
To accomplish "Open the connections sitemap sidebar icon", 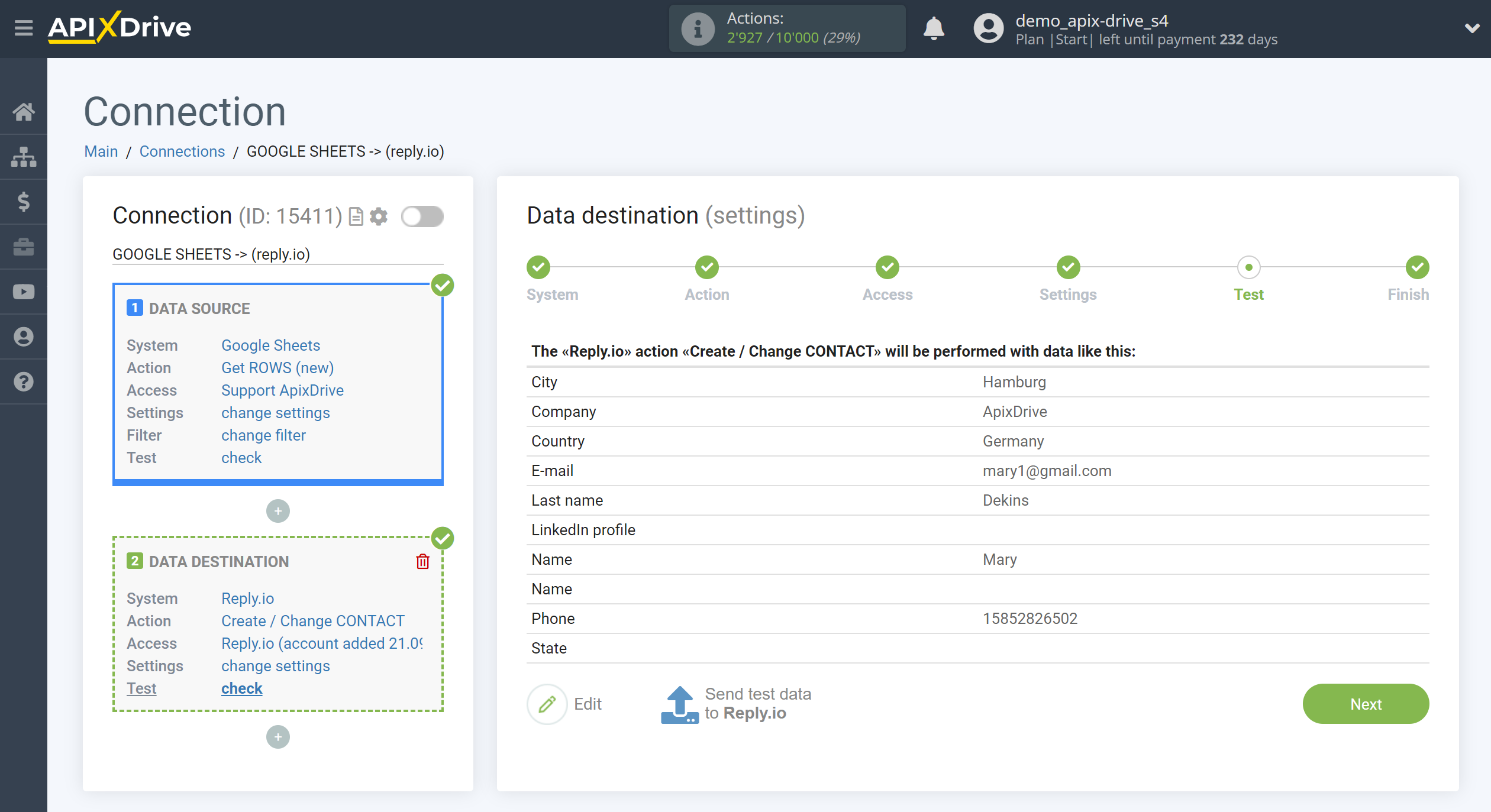I will [x=24, y=157].
